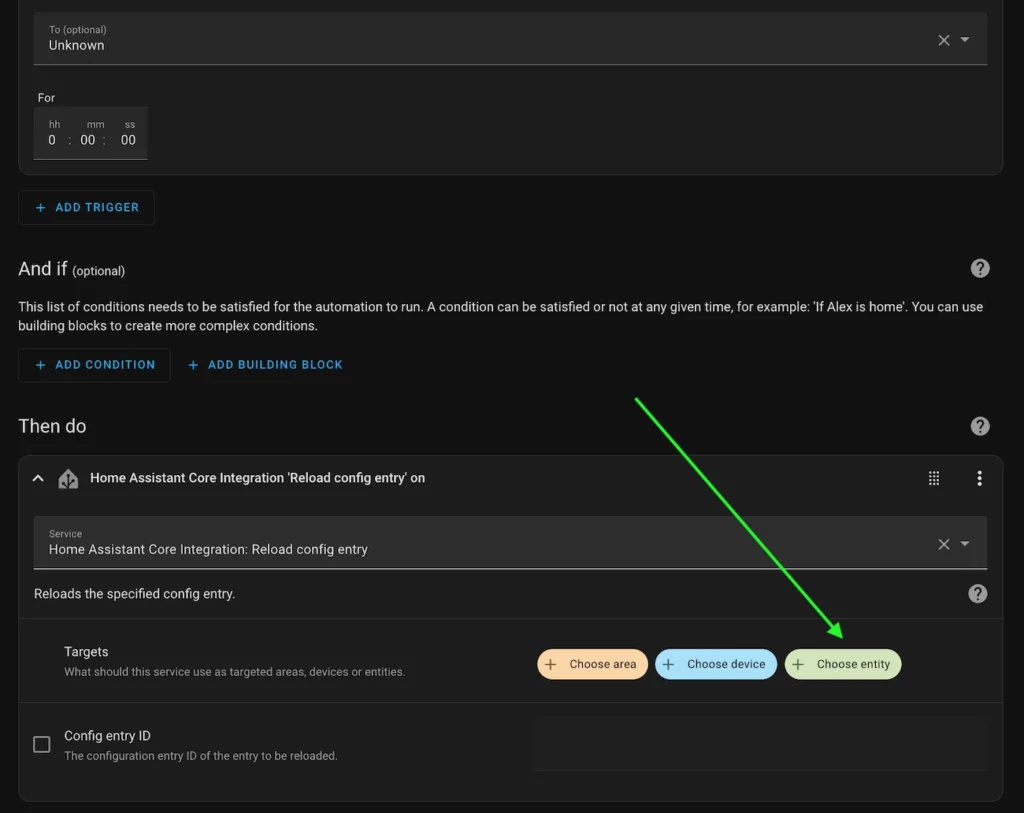Screen dimensions: 1024x813
Task: Click the hours field in For duration
Action: pos(53,140)
